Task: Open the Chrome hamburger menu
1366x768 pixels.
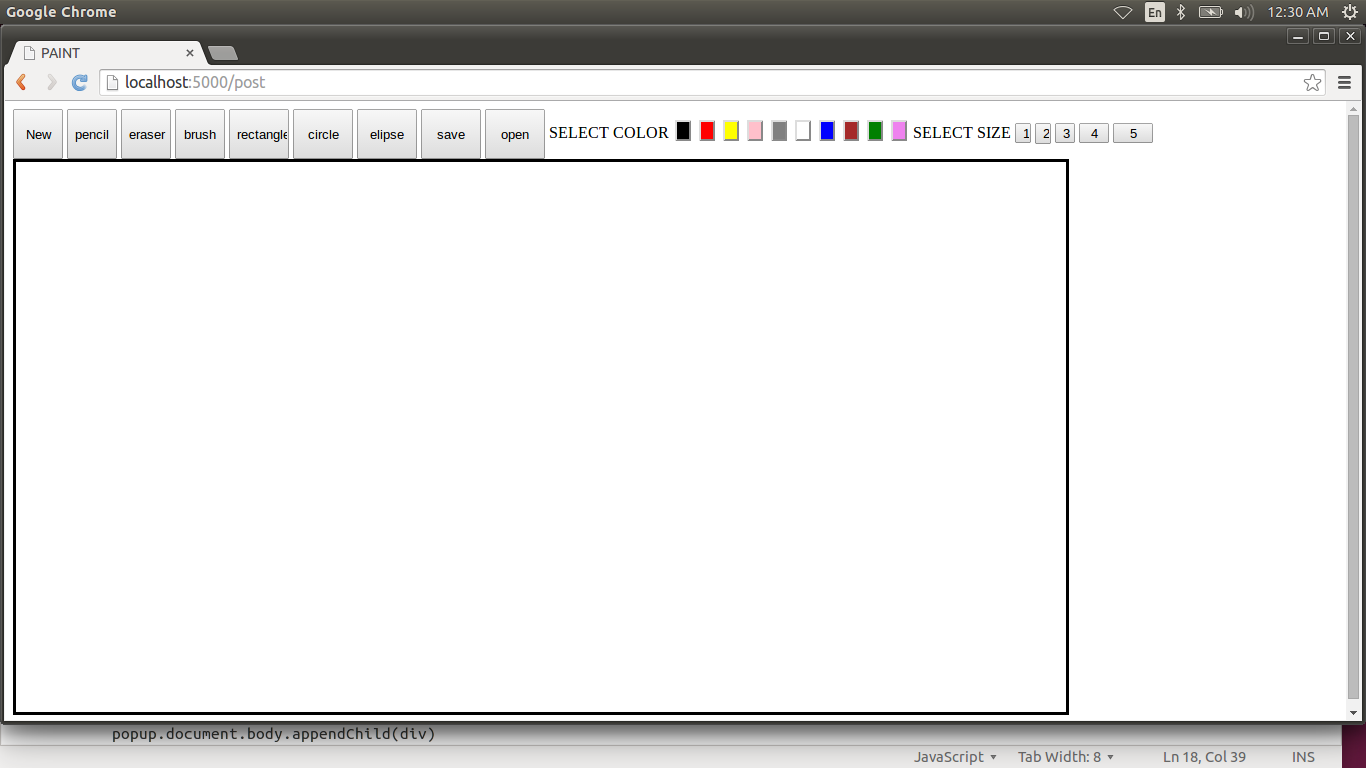Action: coord(1345,82)
